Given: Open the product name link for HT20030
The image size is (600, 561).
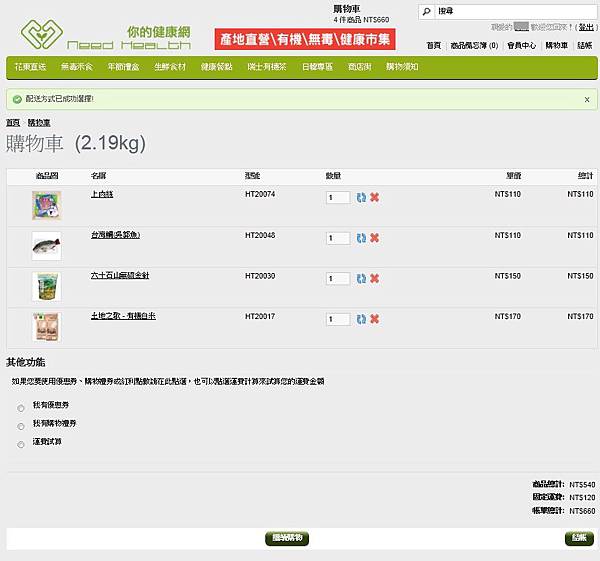Looking at the screenshot, I should pos(120,276).
